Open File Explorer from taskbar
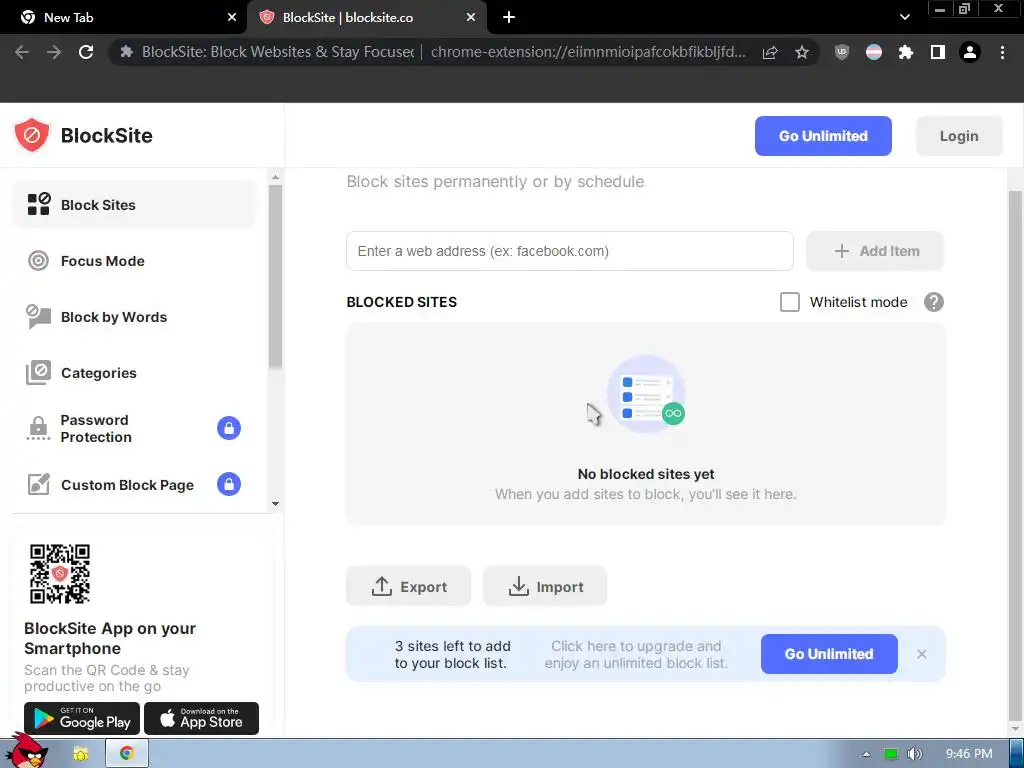Viewport: 1024px width, 768px height. point(81,754)
